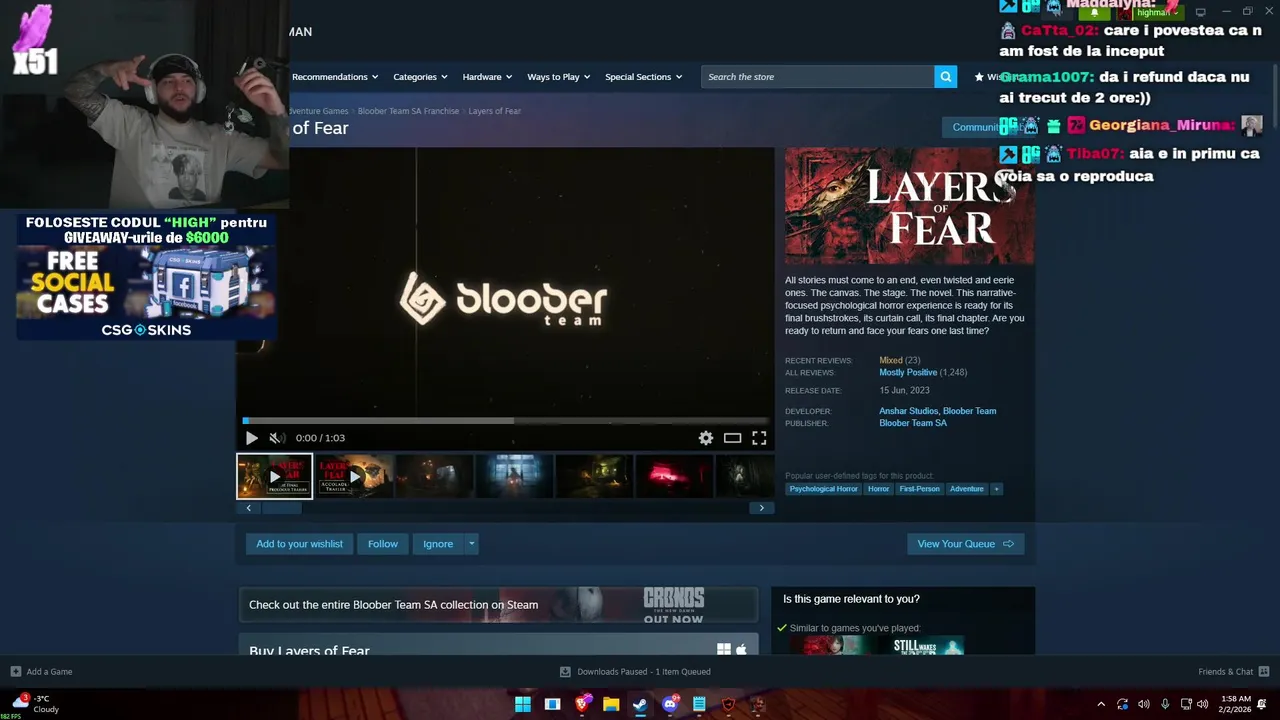1280x720 pixels.
Task: Open Mixed recent reviews link
Action: 890,360
